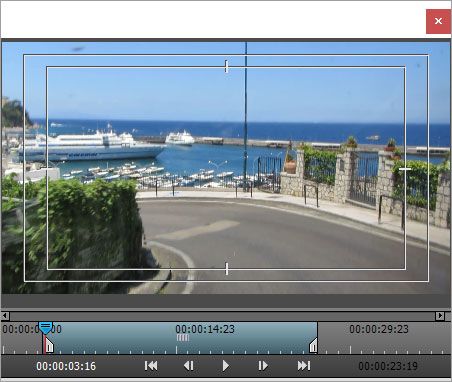Viewport: 452px width, 382px height.
Task: Jump to the next edit point
Action: coord(304,366)
